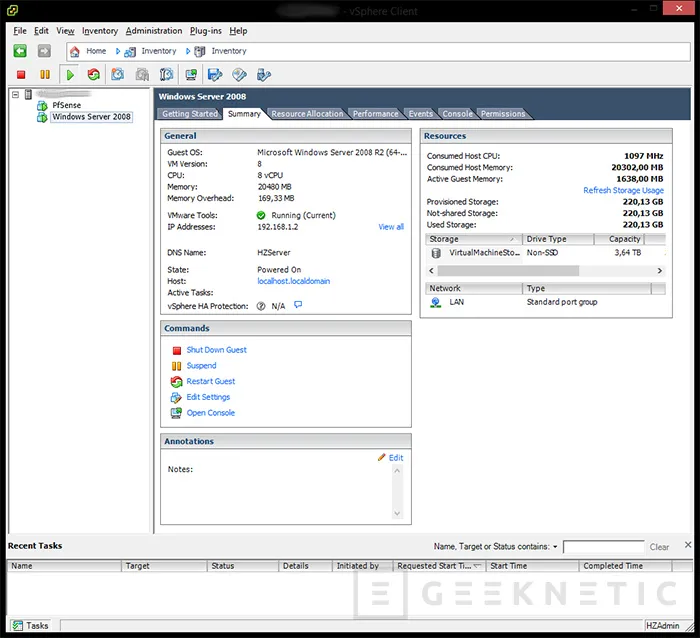Click View all IP addresses link
The image size is (700, 638).
[391, 227]
